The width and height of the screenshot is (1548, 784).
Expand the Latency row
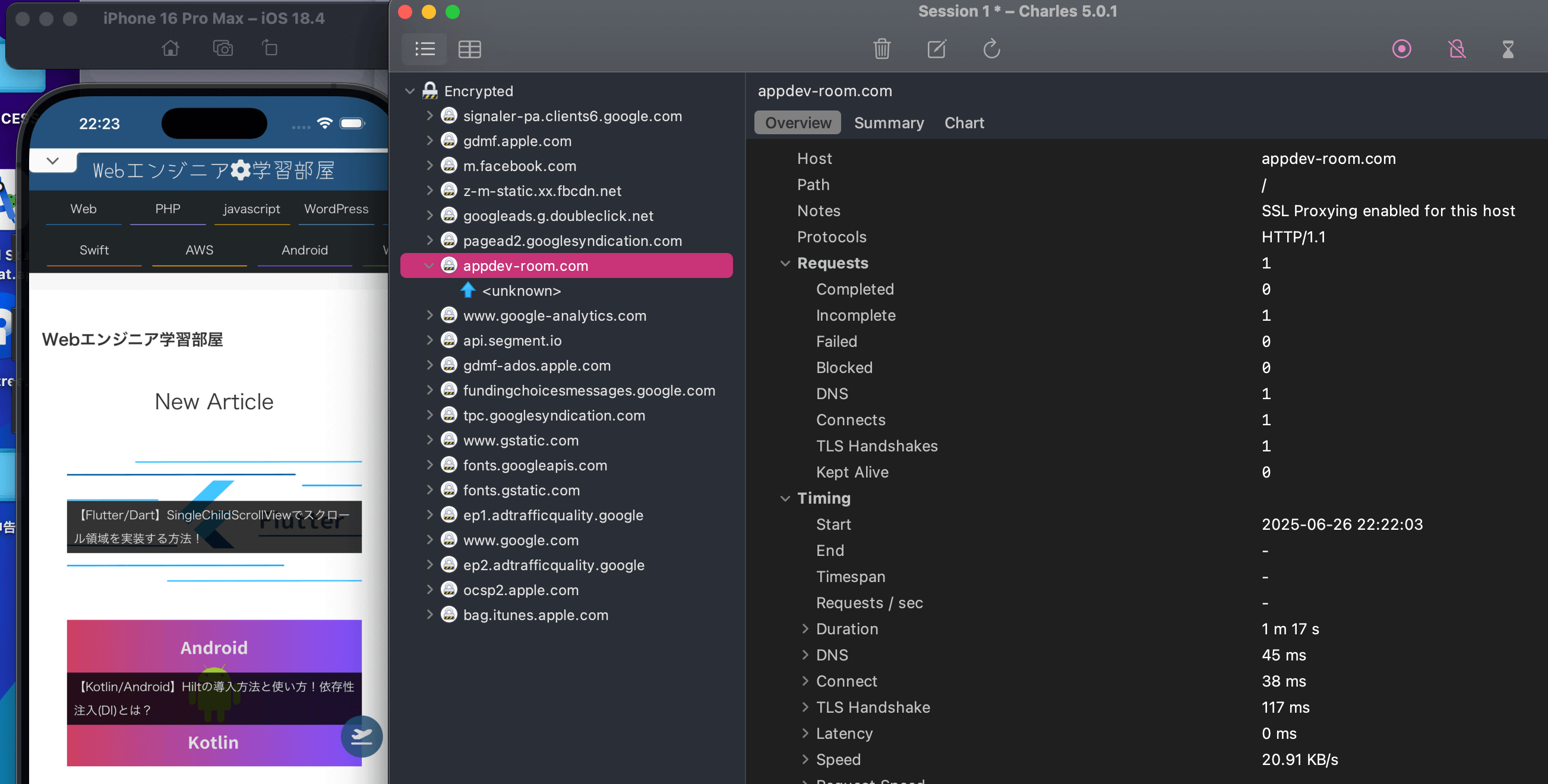805,733
